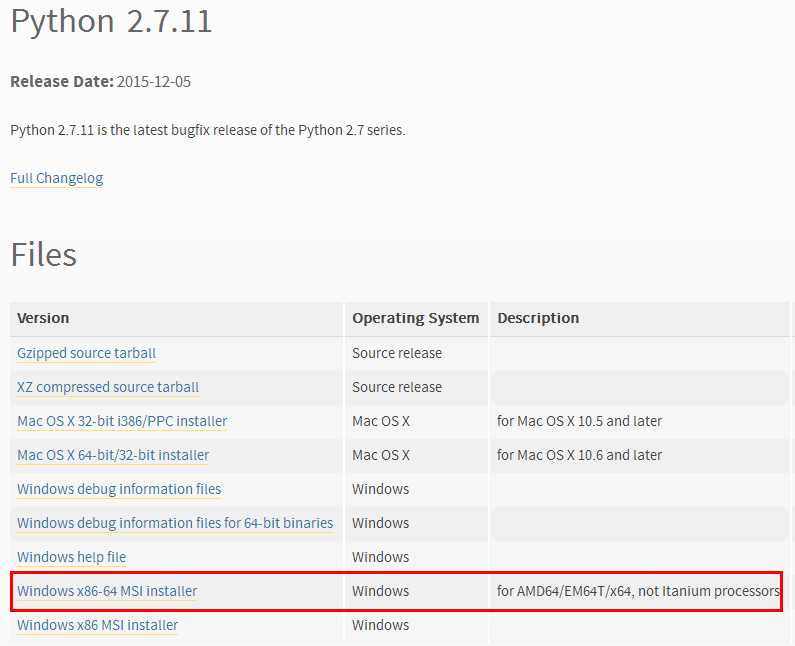Click Windows debug information files for 64-bit binaries
This screenshot has width=795, height=646.
[175, 523]
